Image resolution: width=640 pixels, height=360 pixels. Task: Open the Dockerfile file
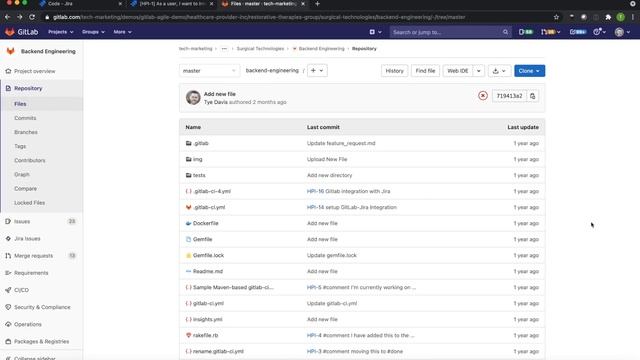[206, 223]
